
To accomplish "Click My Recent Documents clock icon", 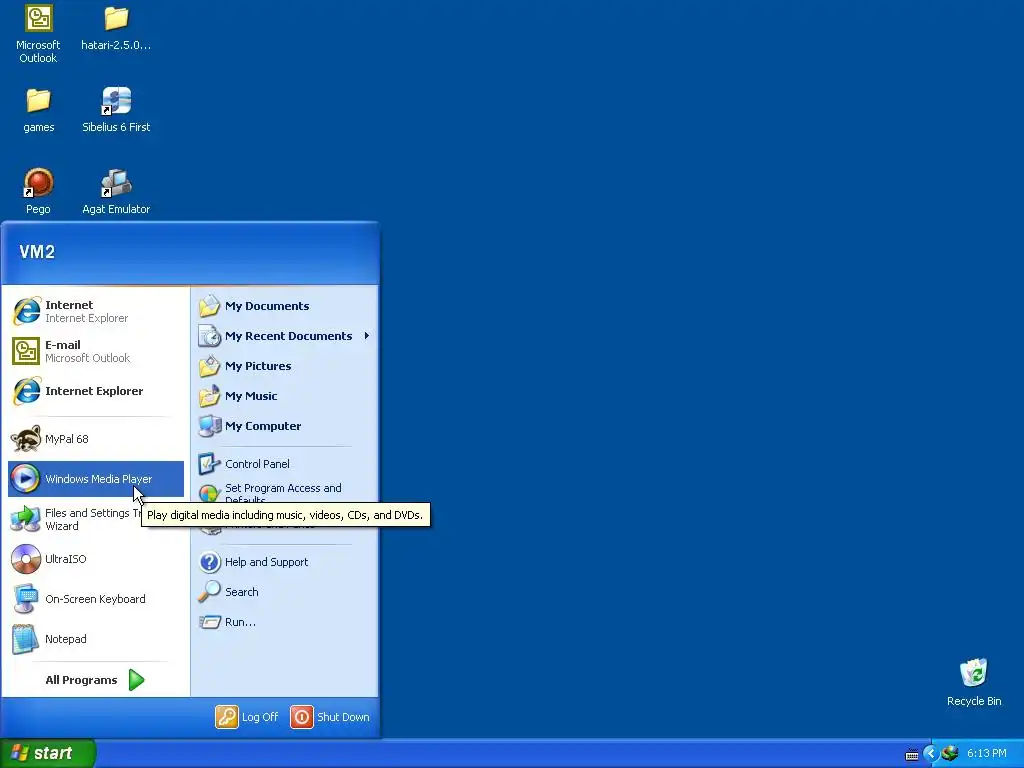I will 210,336.
